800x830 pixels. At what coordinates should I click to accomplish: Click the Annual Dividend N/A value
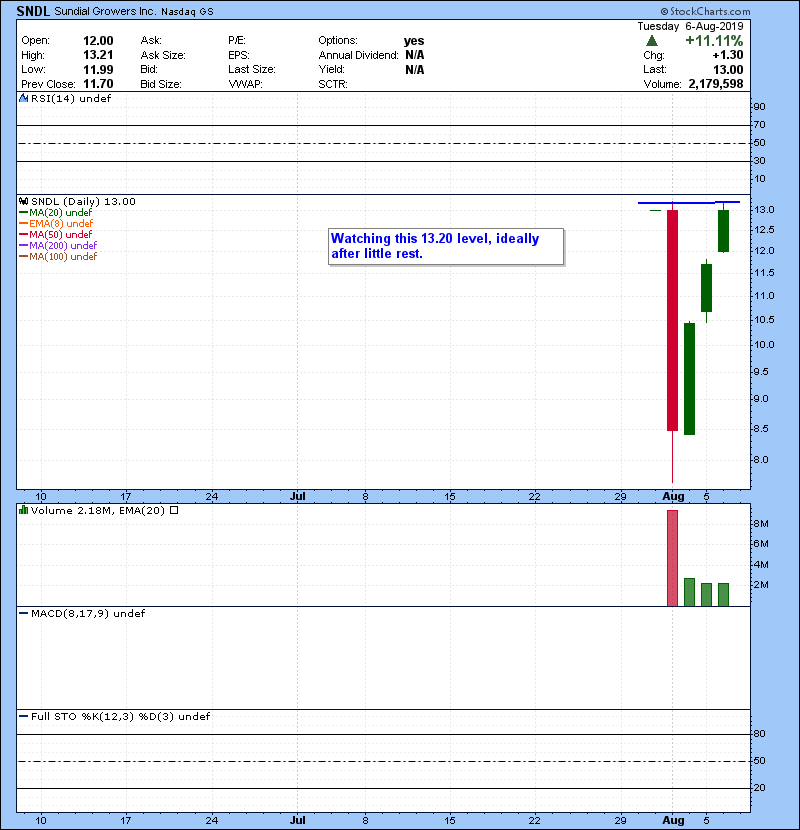pyautogui.click(x=415, y=55)
